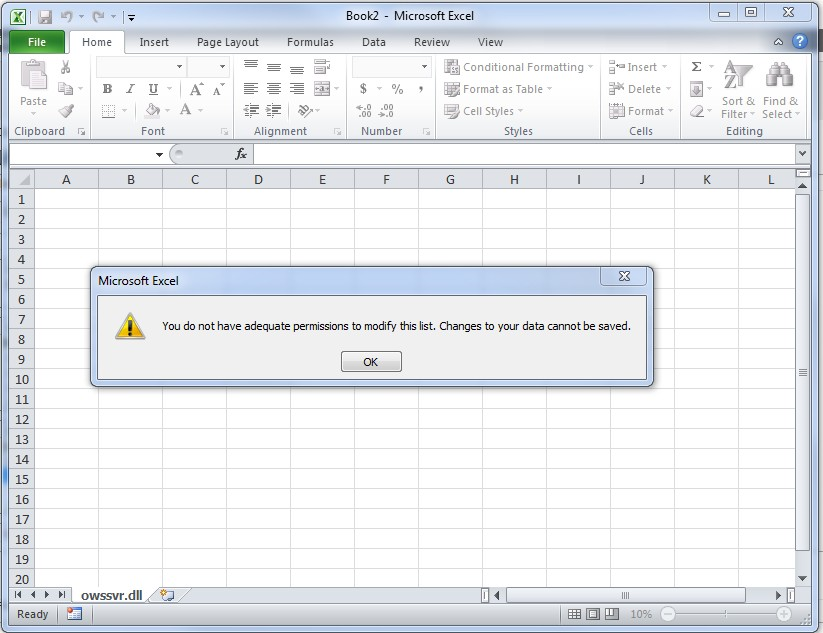Toggle Align Text Right
The height and width of the screenshot is (633, 823).
click(x=297, y=89)
